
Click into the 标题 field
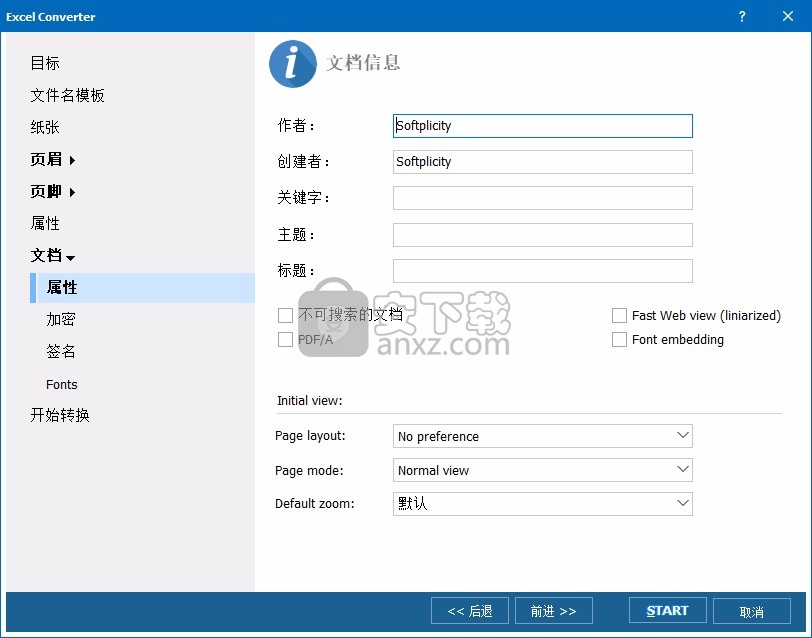(x=542, y=271)
